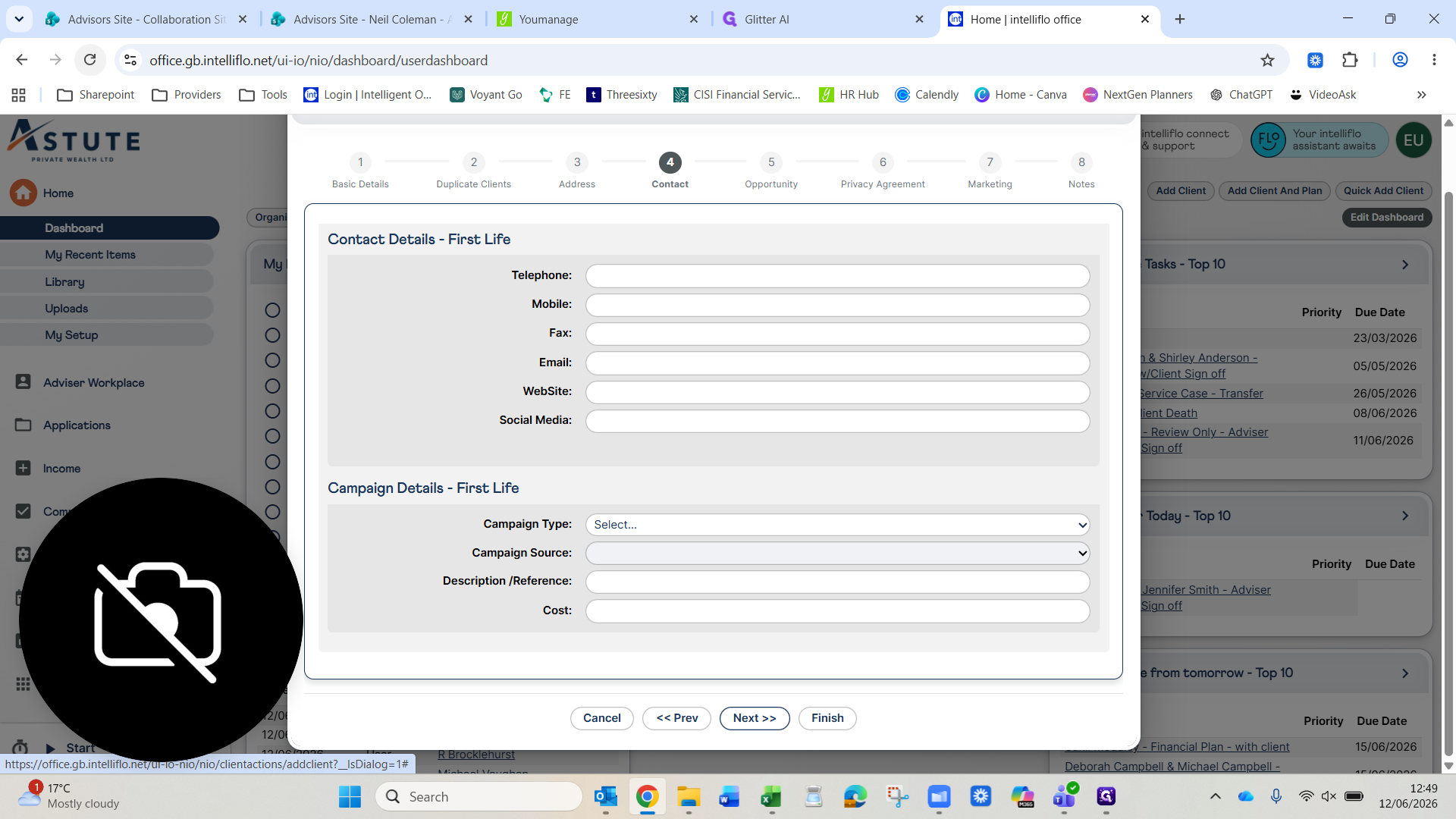Open Outlook from the taskbar

pos(605,796)
